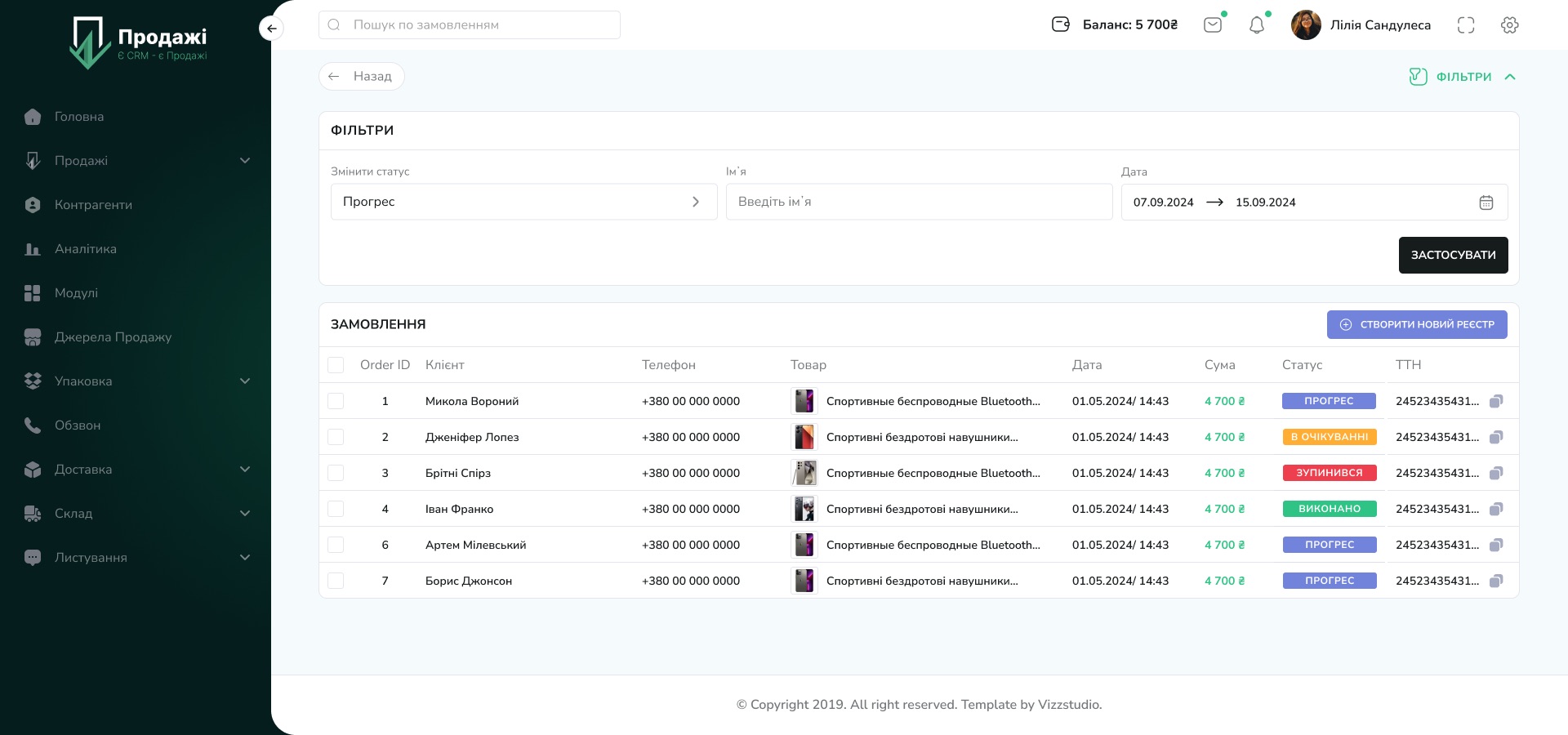The height and width of the screenshot is (735, 1568).
Task: Click the Назад button
Action: tap(361, 76)
